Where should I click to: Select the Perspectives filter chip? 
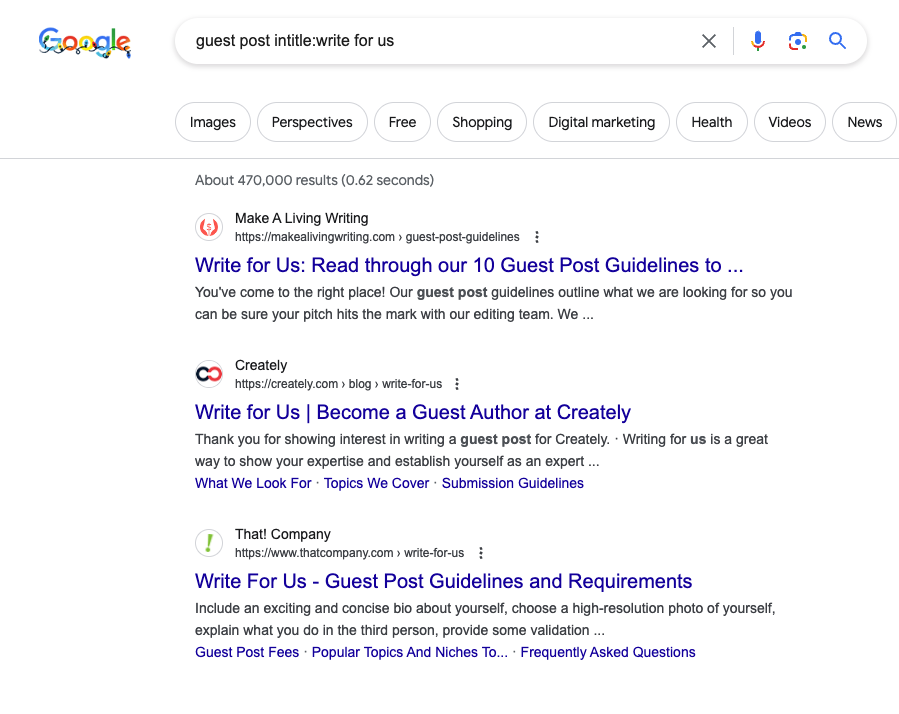pos(312,122)
